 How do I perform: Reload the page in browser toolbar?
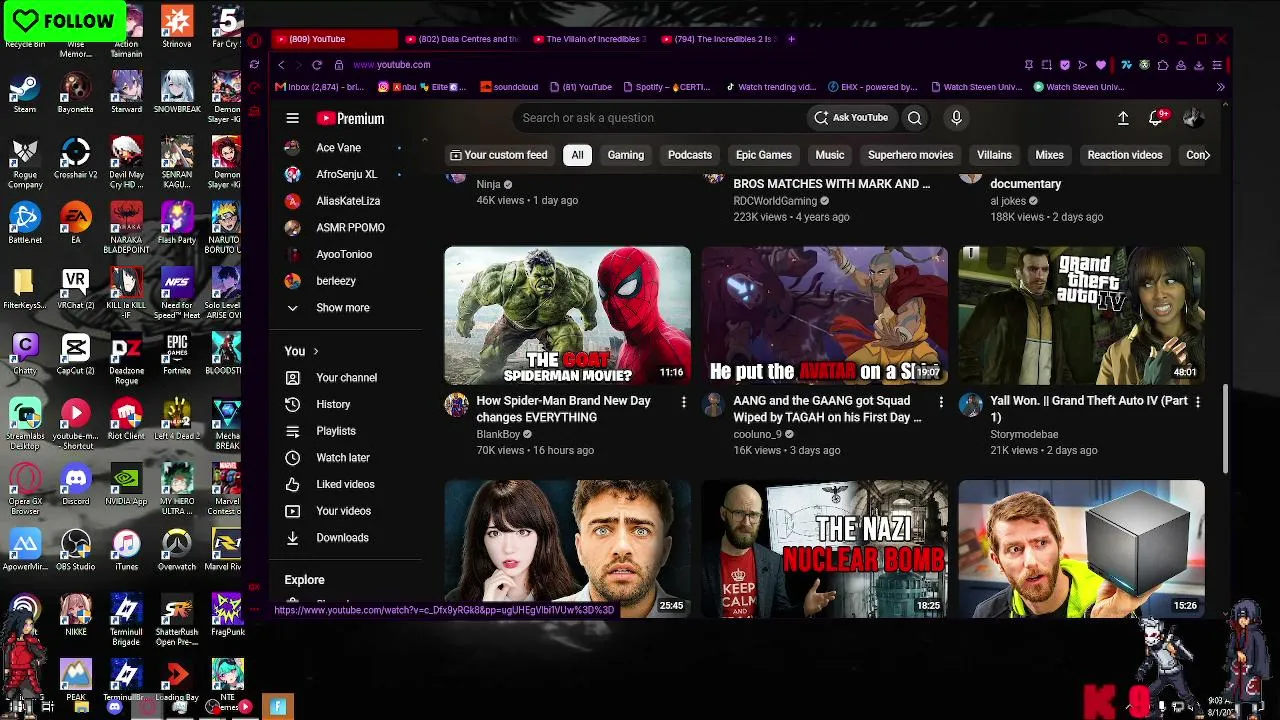coord(317,65)
